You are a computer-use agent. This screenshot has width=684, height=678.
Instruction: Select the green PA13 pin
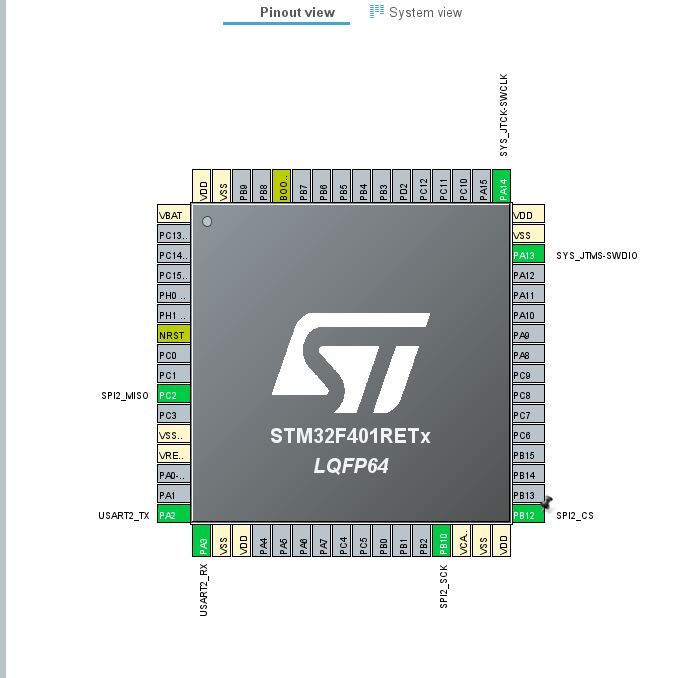coord(528,255)
